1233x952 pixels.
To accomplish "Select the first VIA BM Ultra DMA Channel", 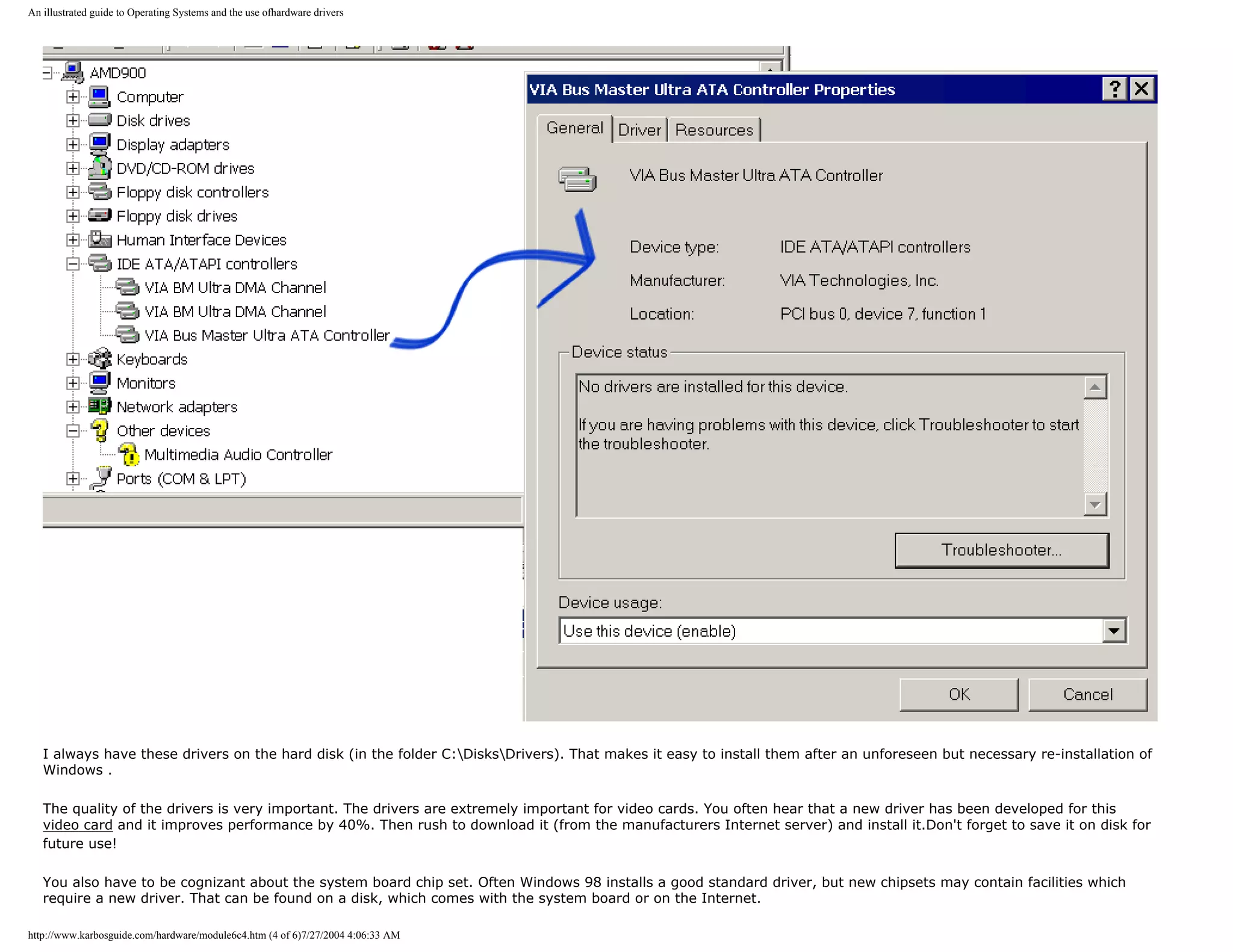I will click(x=235, y=288).
